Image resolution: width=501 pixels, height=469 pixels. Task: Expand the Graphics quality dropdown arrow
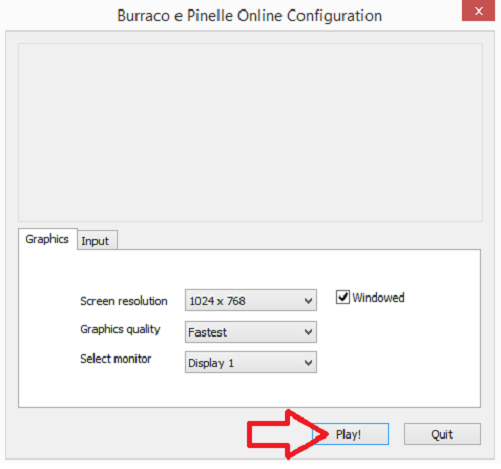click(308, 332)
